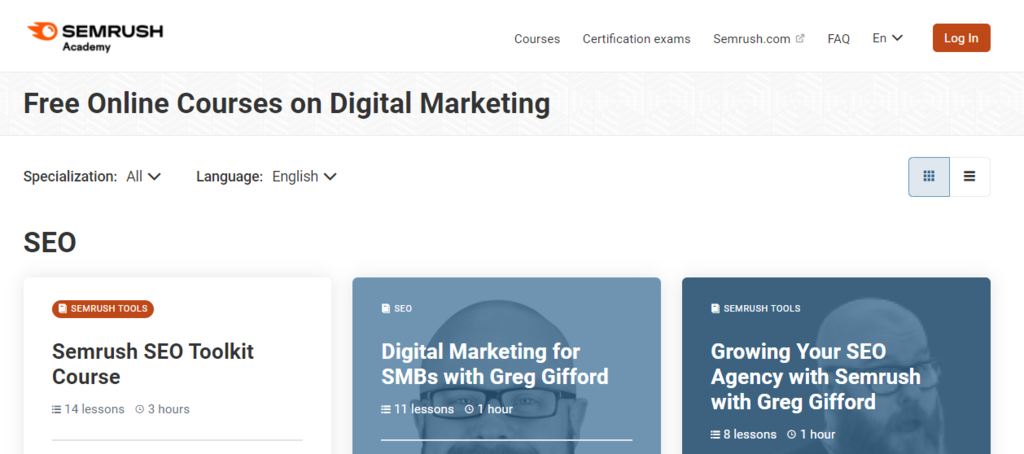Viewport: 1024px width, 454px height.
Task: Click the lessons icon beside 11 lessons
Action: 386,409
